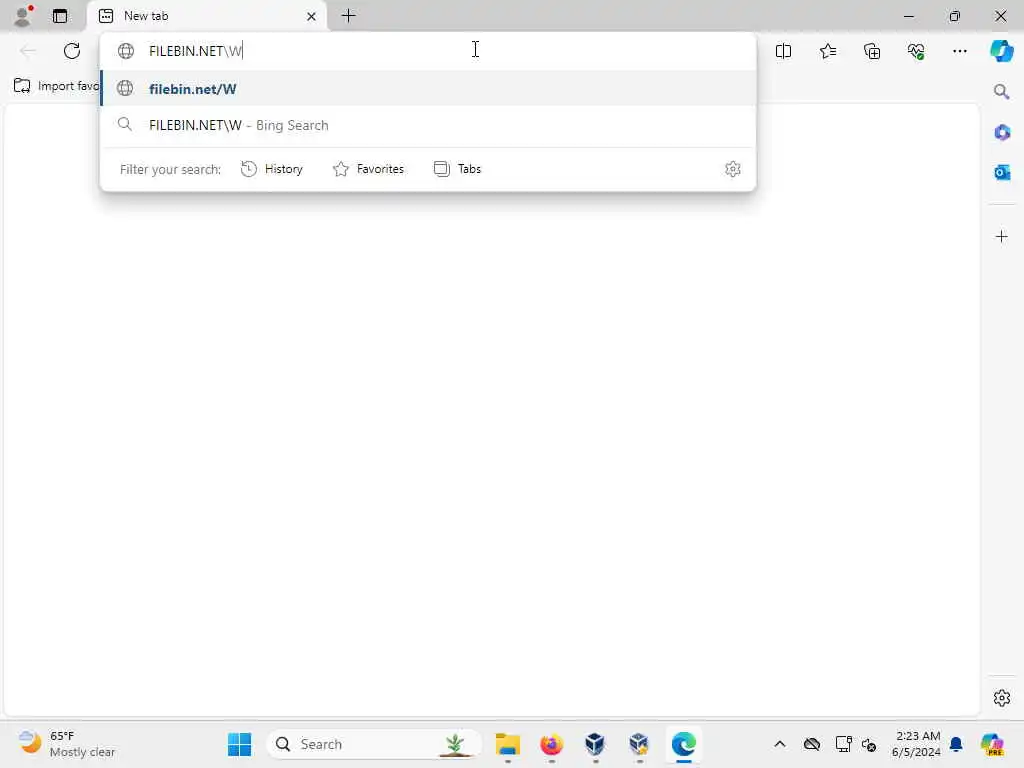
Task: Filter search by Favorites
Action: [x=368, y=169]
